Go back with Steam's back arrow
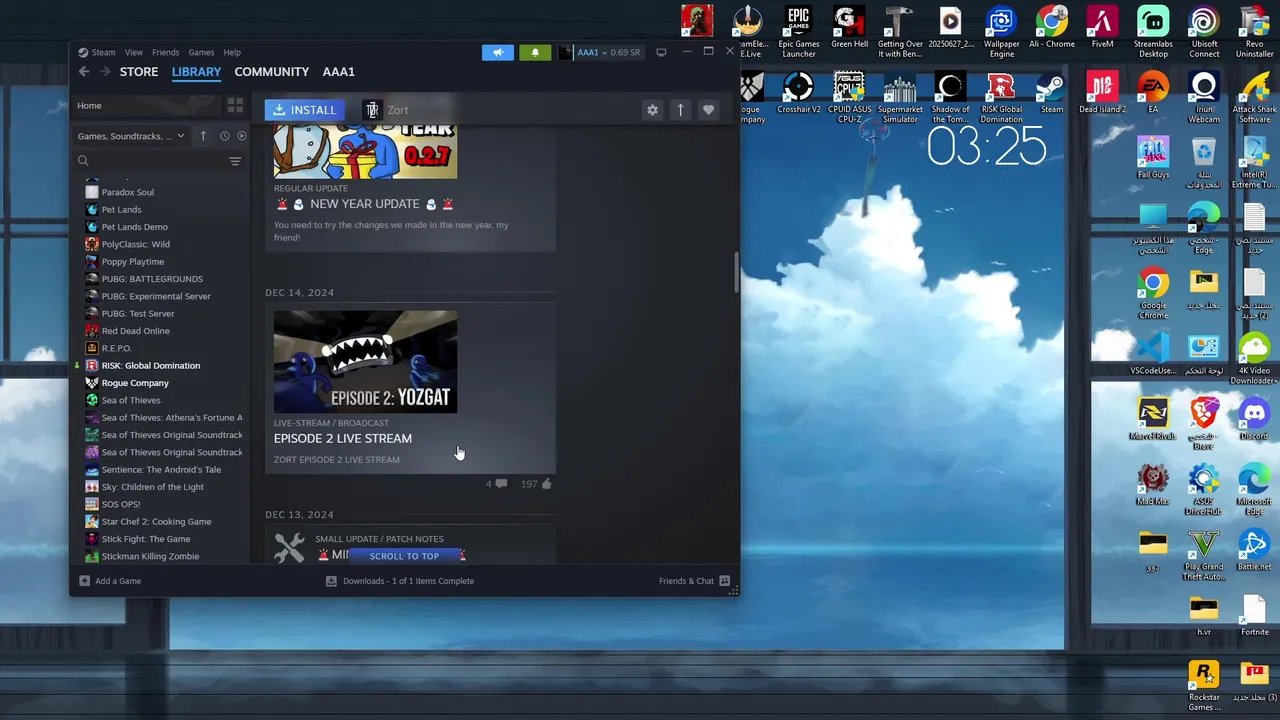1280x720 pixels. tap(84, 72)
